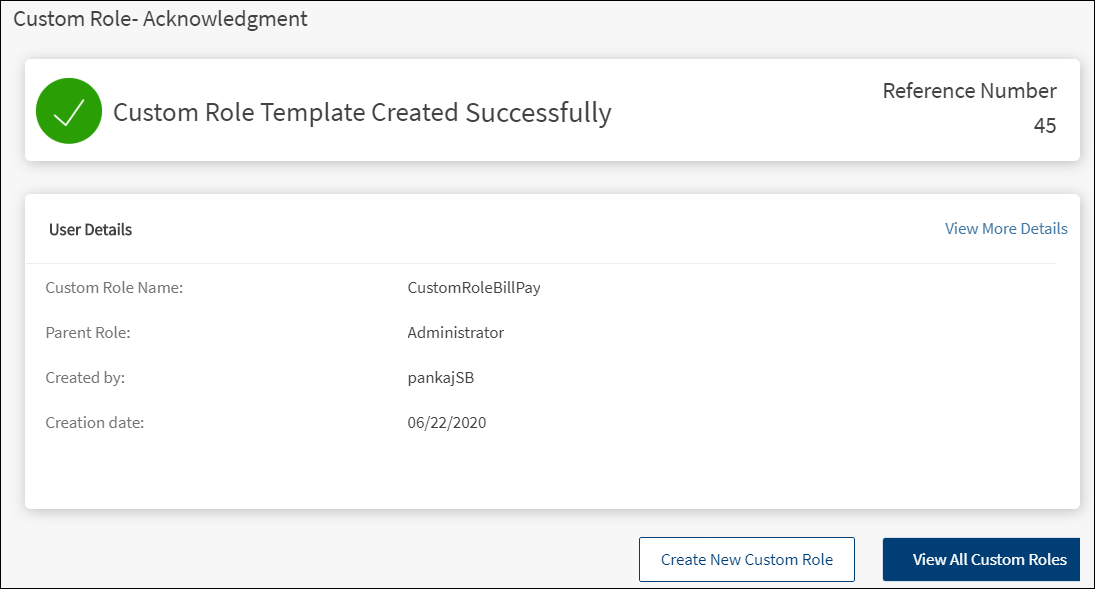Click the Reference Number label
Image resolution: width=1095 pixels, height=589 pixels.
coord(969,91)
